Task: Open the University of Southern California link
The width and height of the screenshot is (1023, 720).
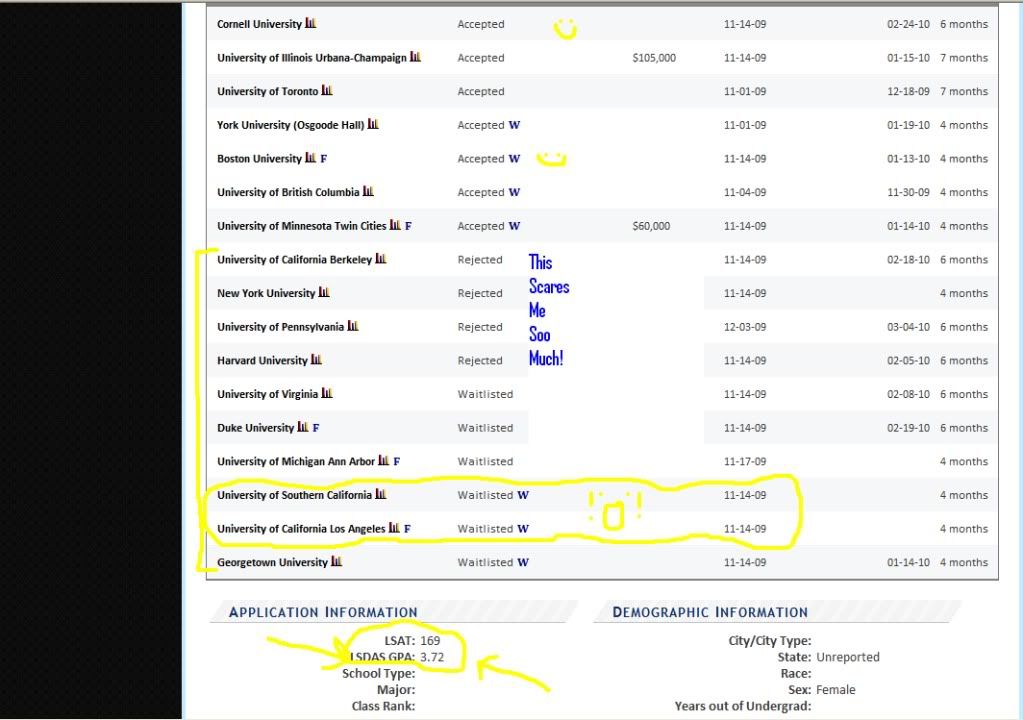Action: [x=295, y=495]
